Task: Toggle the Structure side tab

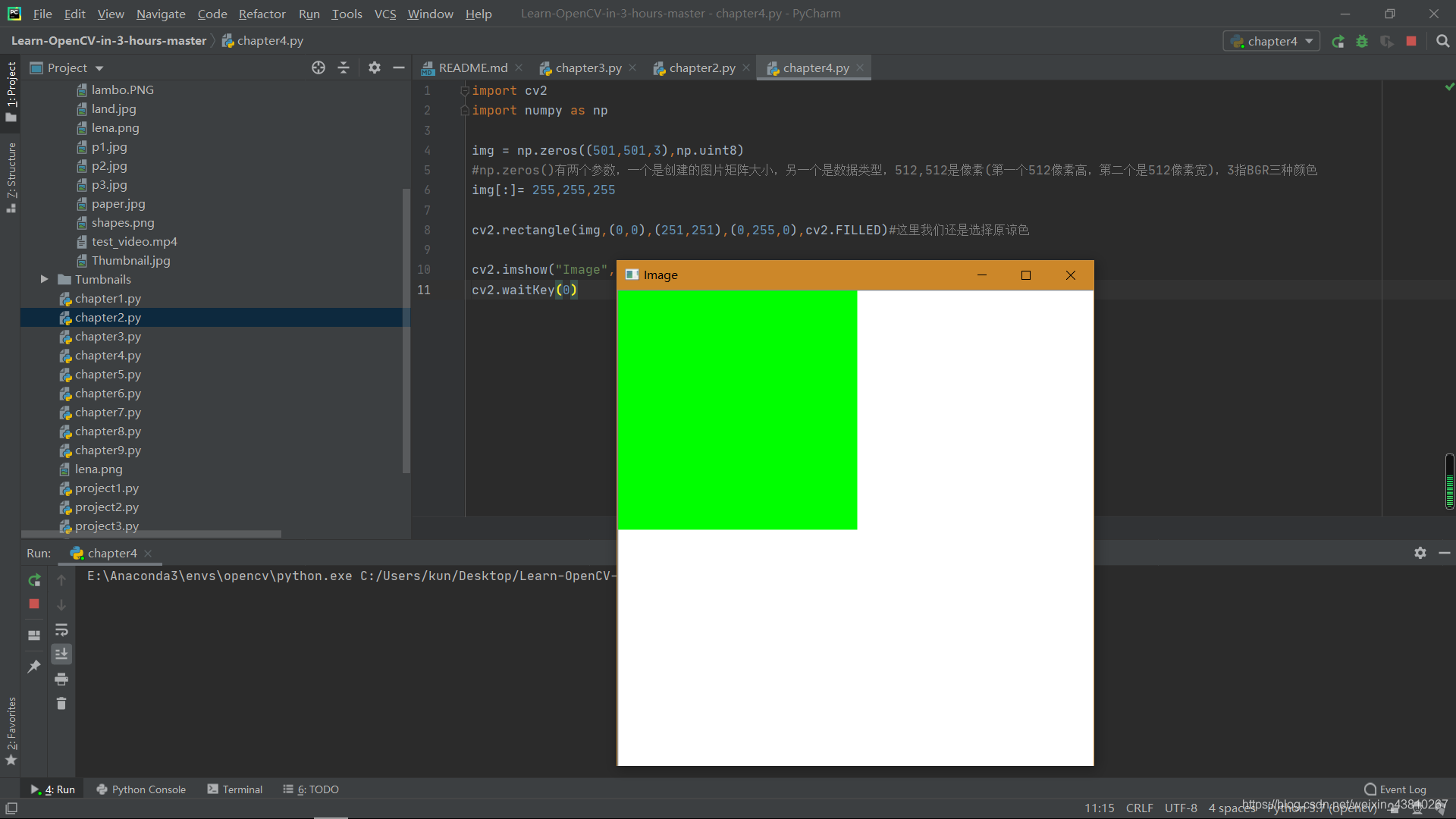Action: [11, 177]
